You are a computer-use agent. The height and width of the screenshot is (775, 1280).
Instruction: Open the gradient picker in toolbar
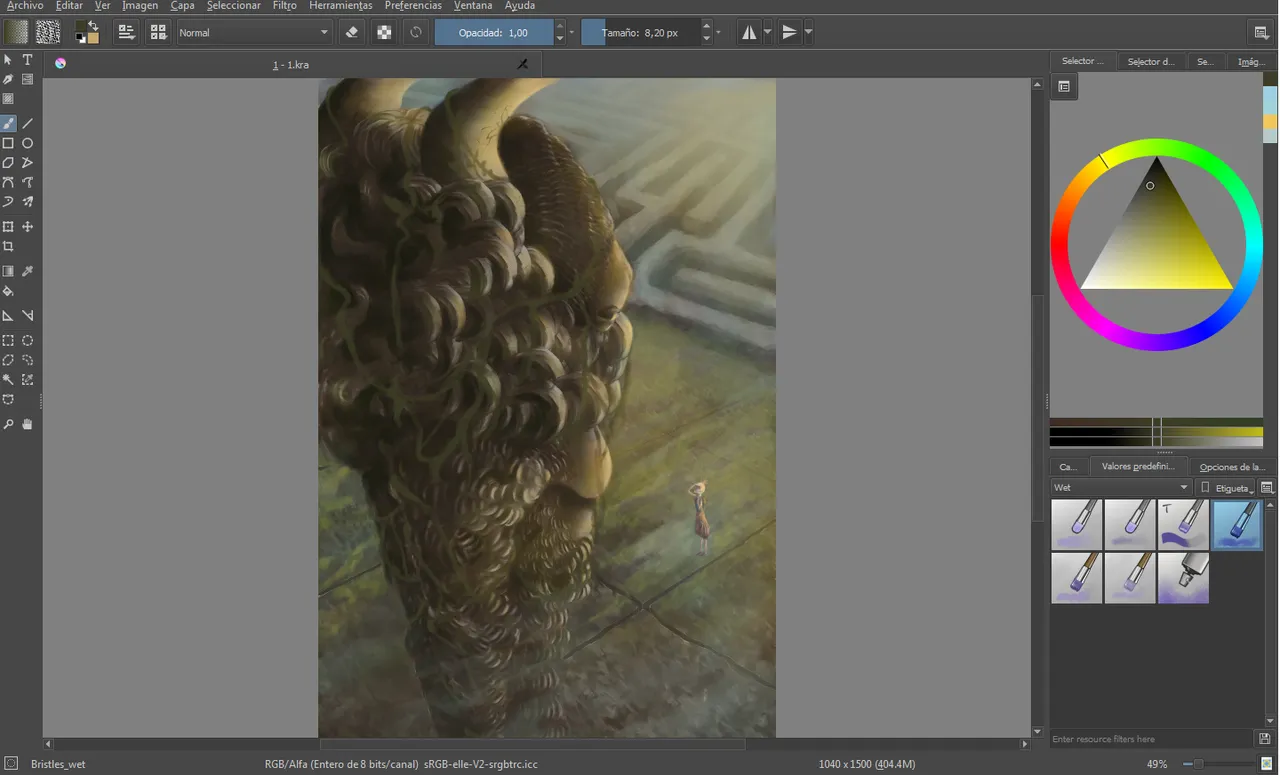coord(16,32)
